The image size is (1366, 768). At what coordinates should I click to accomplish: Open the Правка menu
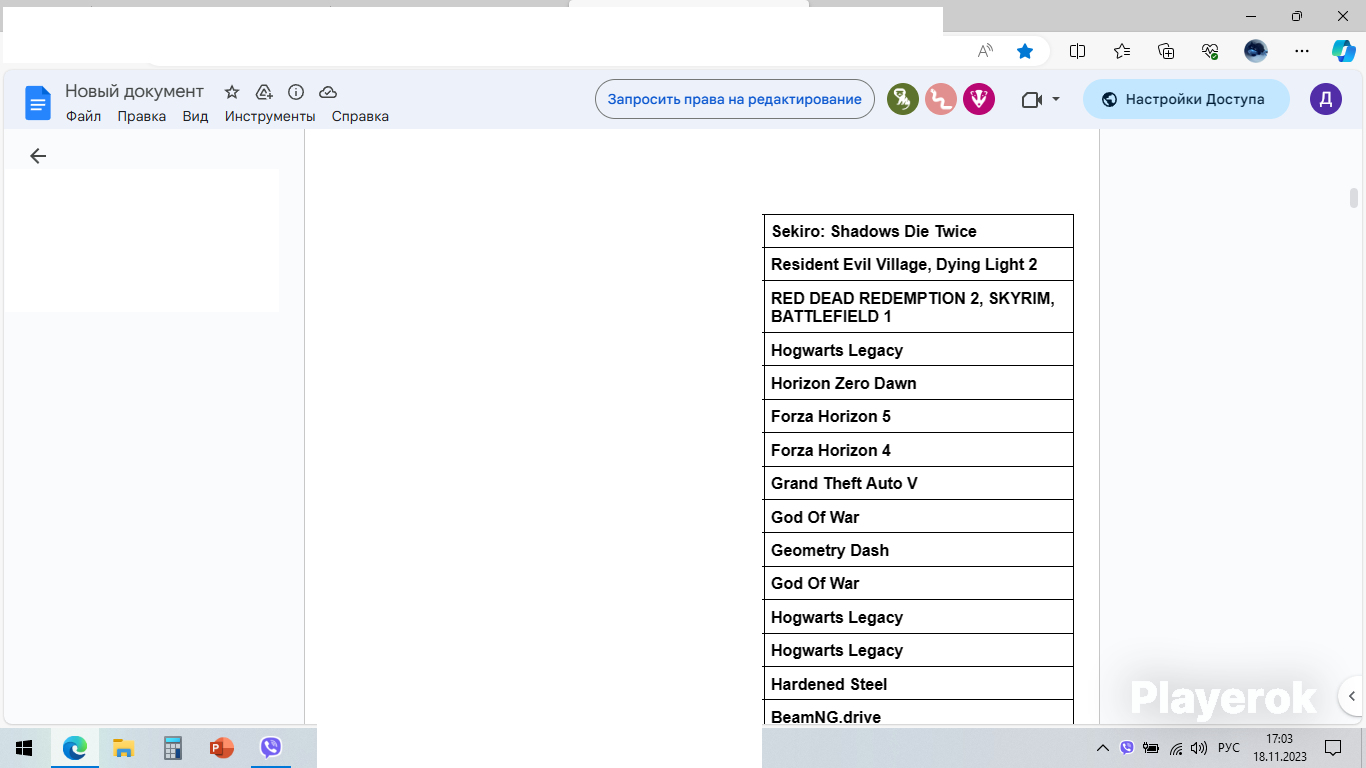point(142,116)
